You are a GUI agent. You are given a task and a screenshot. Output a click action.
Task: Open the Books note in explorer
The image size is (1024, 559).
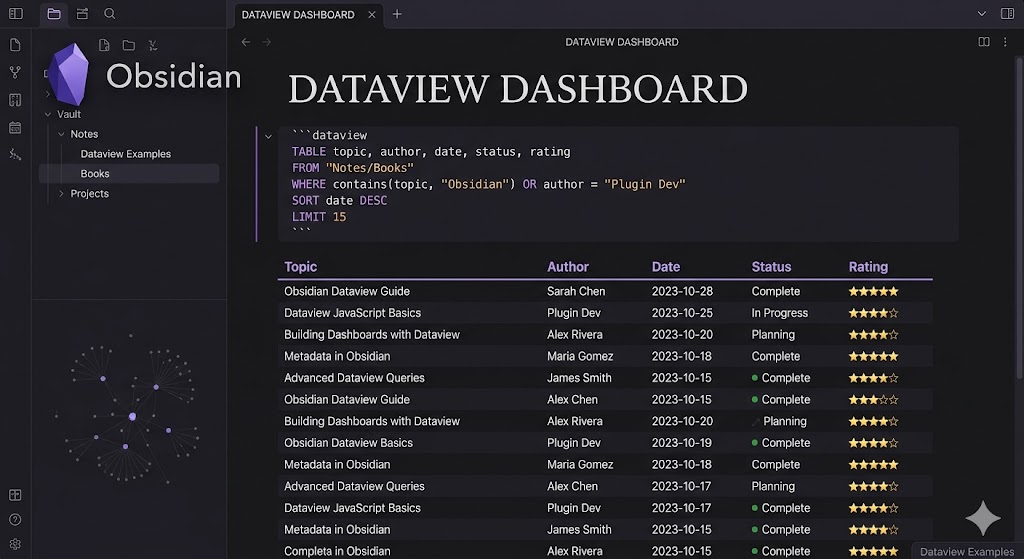pos(95,174)
